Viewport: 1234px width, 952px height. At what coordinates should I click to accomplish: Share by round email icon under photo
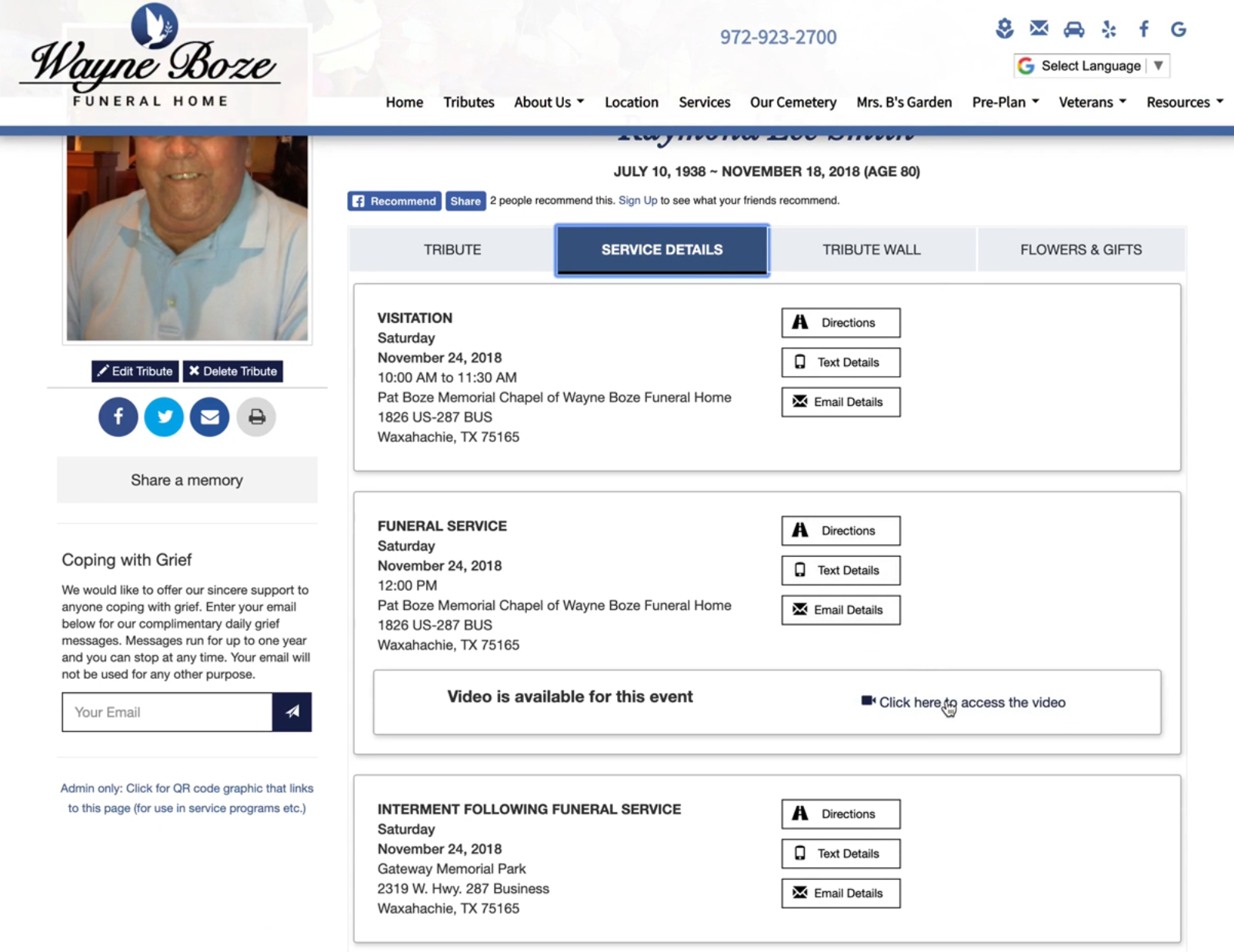click(209, 417)
